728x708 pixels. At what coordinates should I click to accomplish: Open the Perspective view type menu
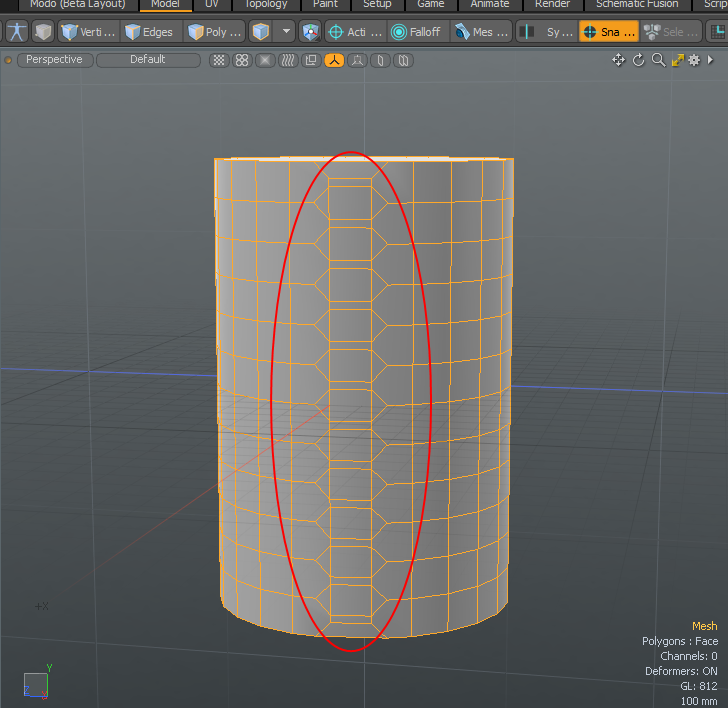tap(54, 60)
